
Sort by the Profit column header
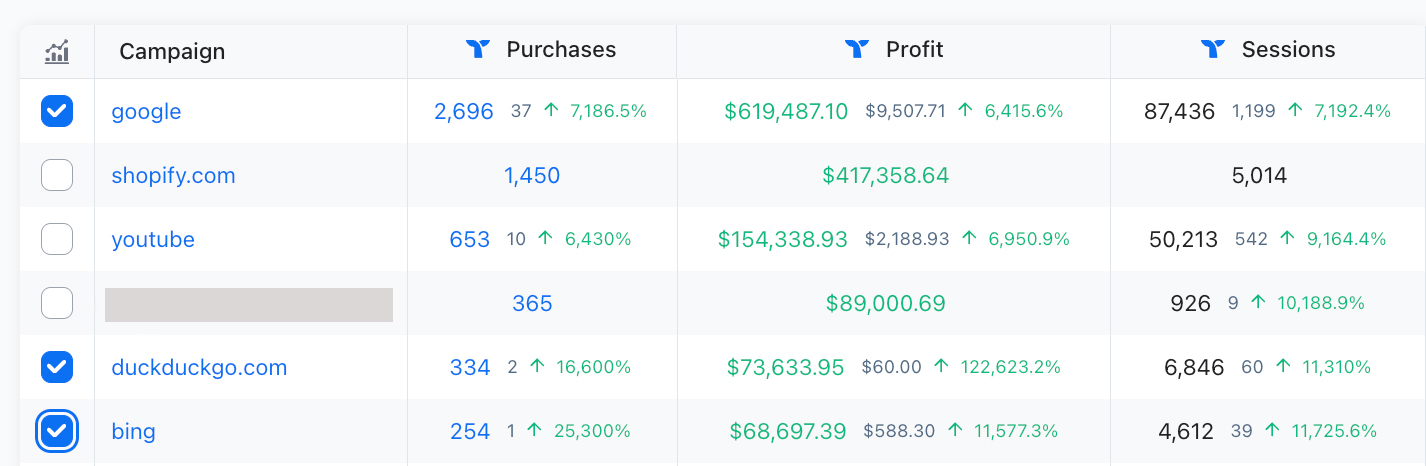click(x=915, y=49)
